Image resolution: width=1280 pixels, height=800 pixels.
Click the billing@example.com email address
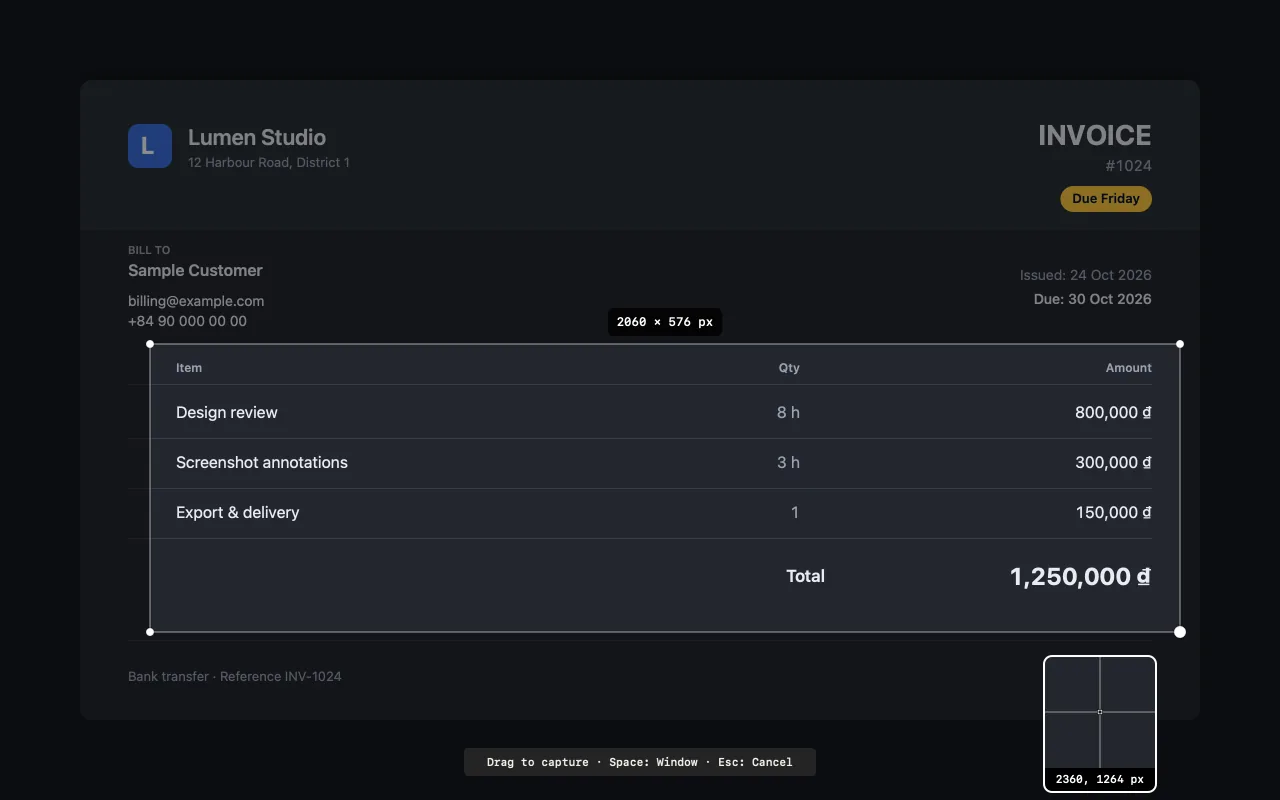(x=196, y=301)
